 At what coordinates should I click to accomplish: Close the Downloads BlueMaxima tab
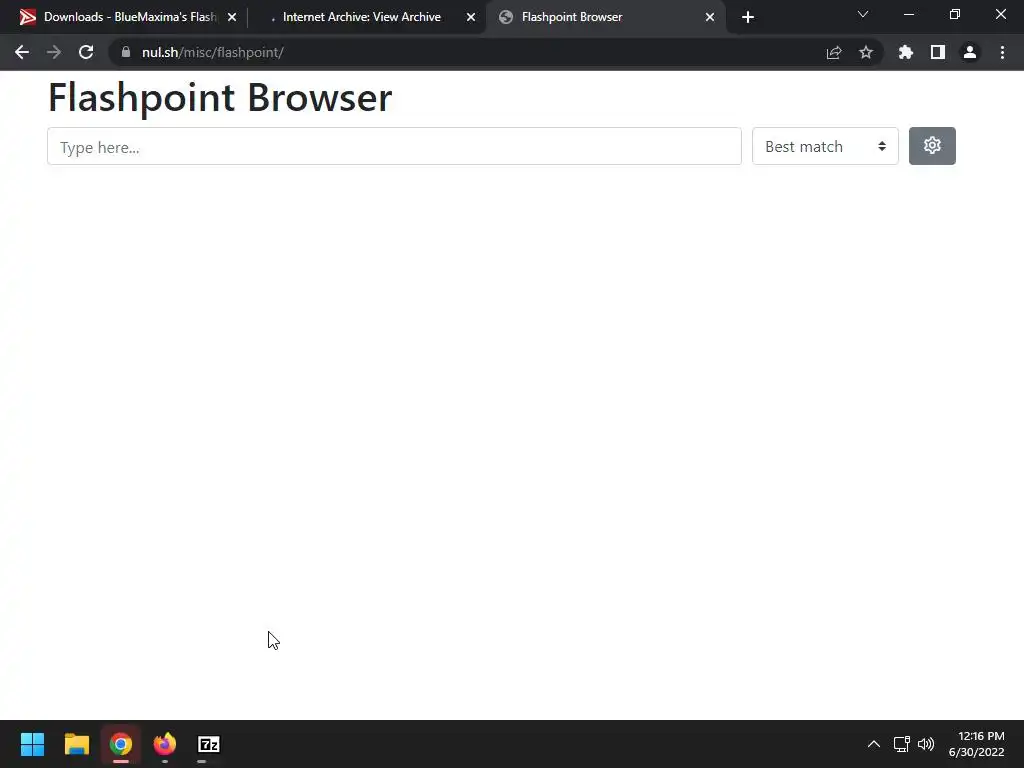pos(232,17)
